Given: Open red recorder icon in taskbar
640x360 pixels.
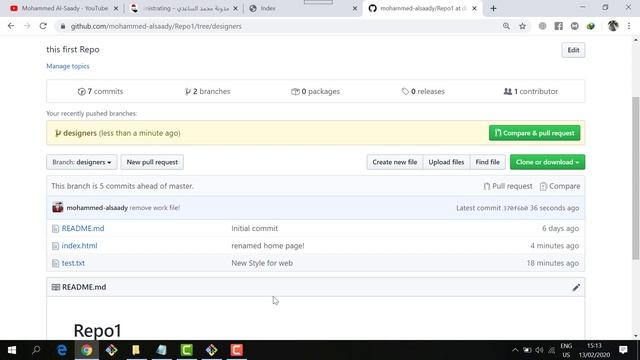Looking at the screenshot, I should click(x=237, y=350).
